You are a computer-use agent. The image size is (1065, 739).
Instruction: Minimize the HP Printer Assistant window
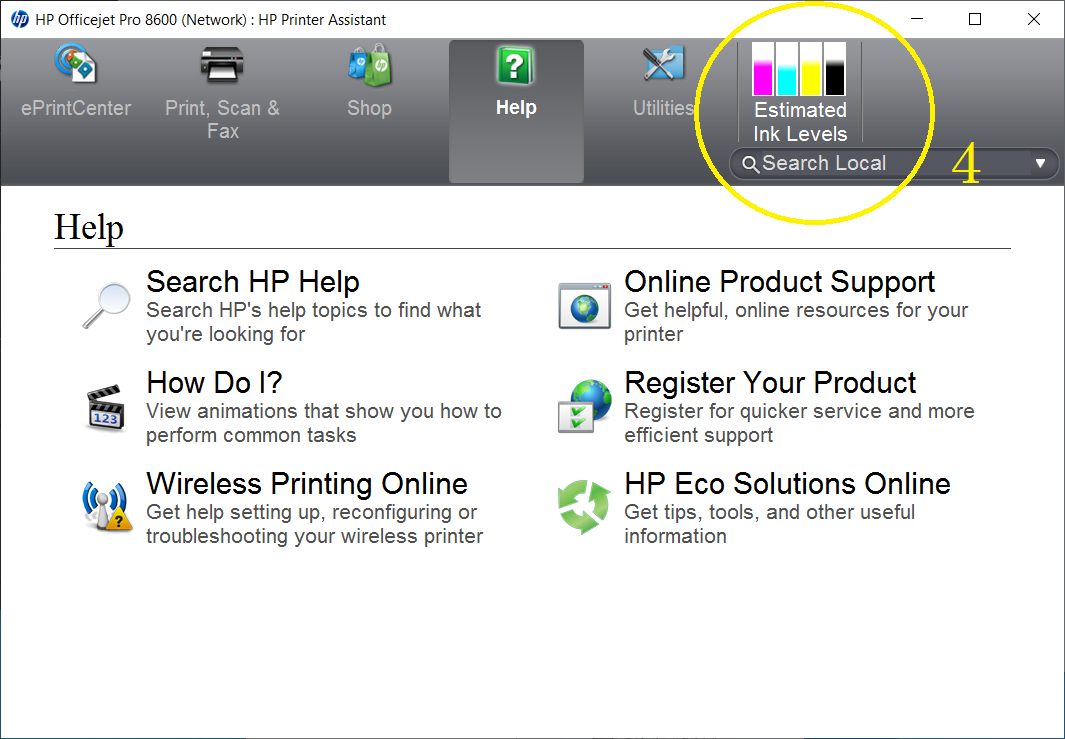(916, 19)
